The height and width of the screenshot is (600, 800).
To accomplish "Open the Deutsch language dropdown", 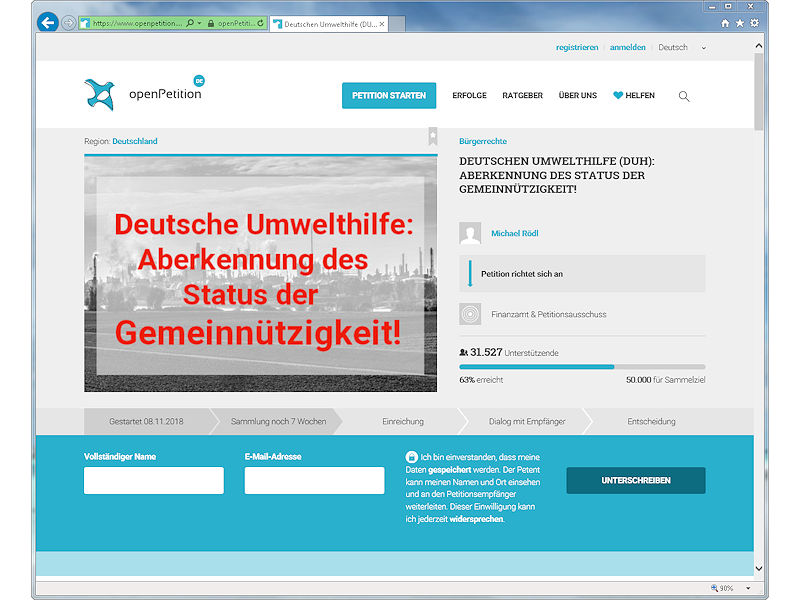I will (682, 47).
